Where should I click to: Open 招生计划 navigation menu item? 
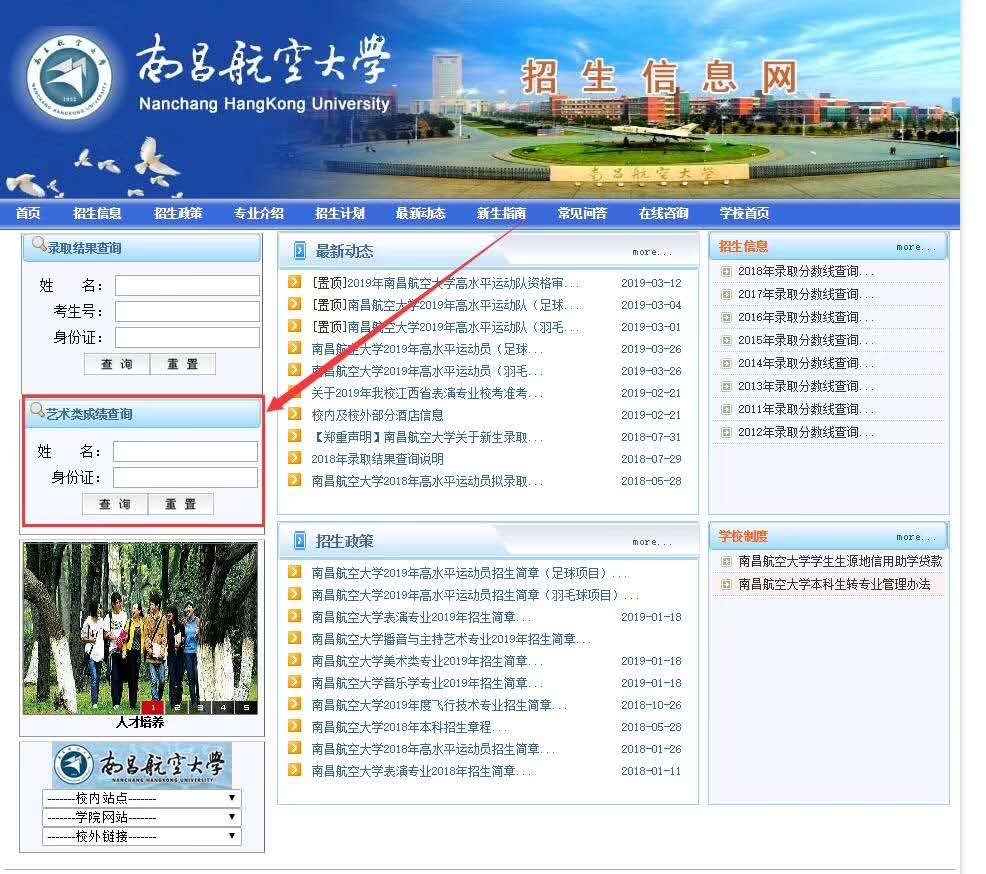click(x=340, y=213)
